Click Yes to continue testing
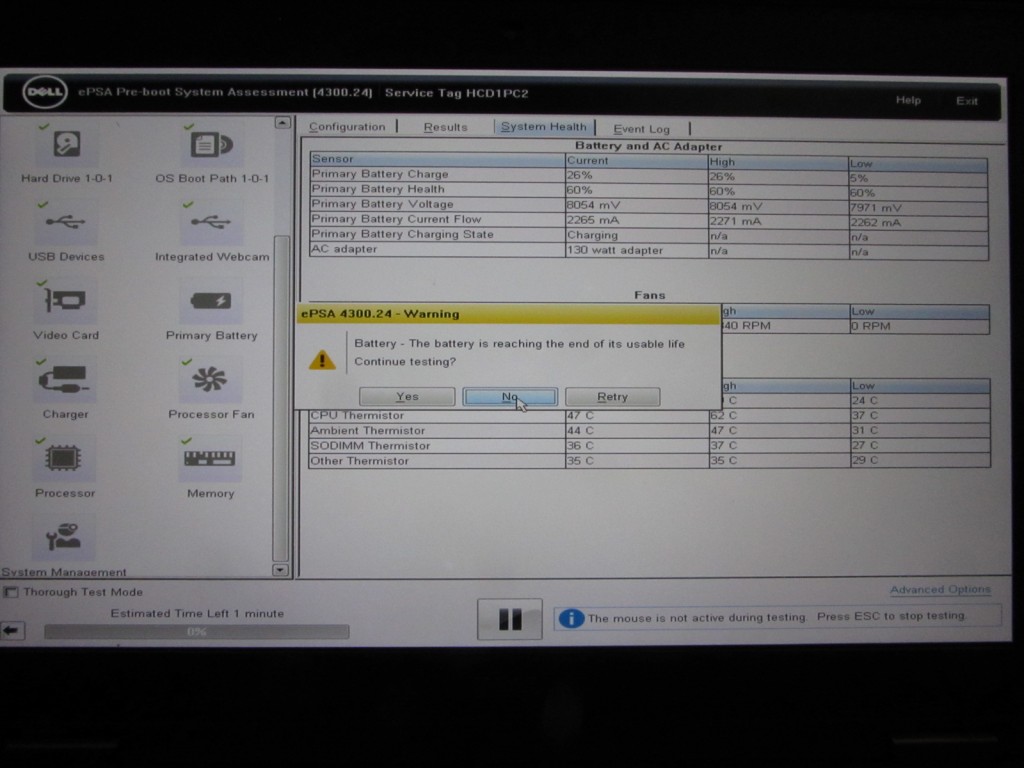This screenshot has height=768, width=1024. point(407,396)
